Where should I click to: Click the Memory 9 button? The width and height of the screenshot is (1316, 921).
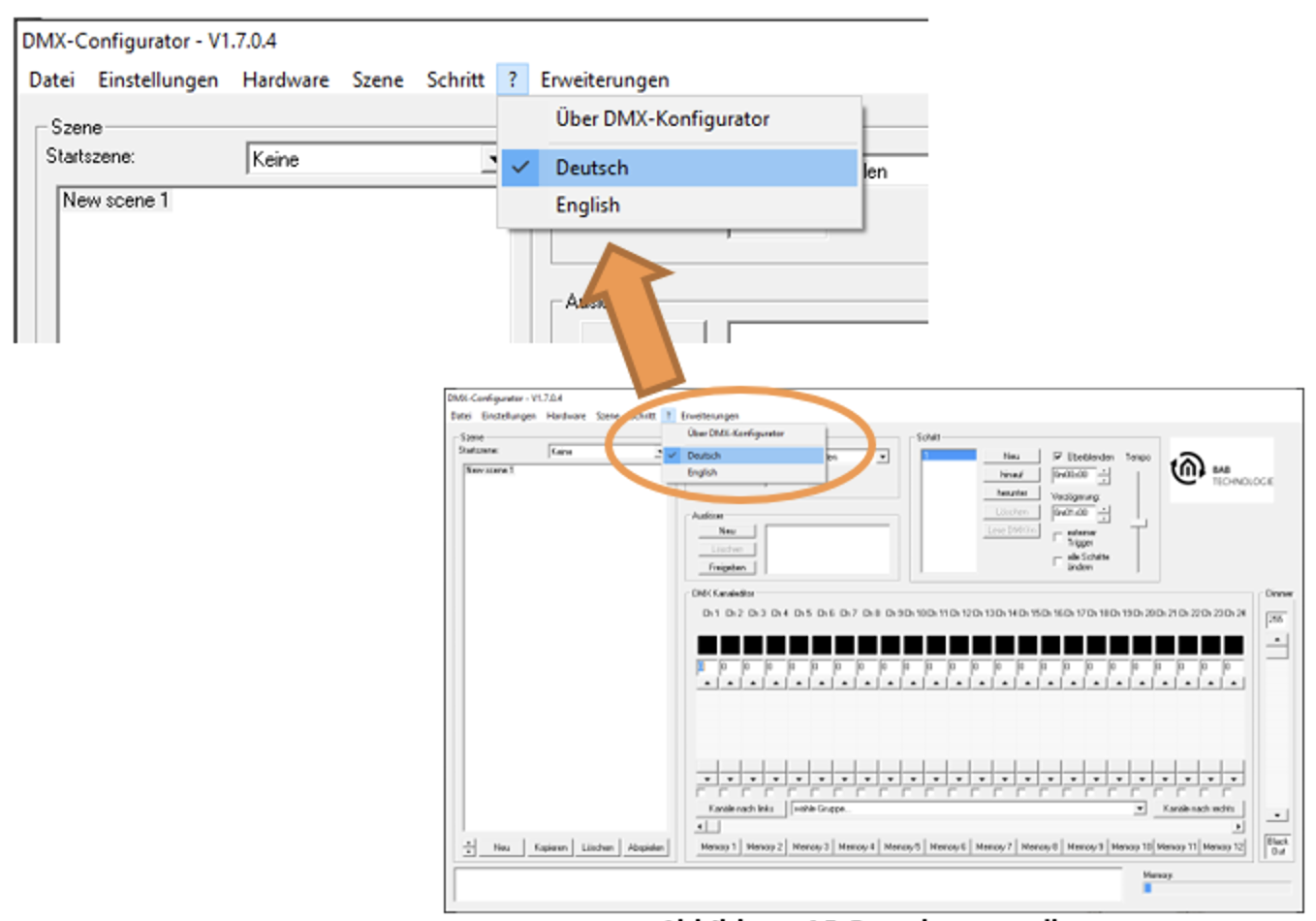click(x=1085, y=846)
